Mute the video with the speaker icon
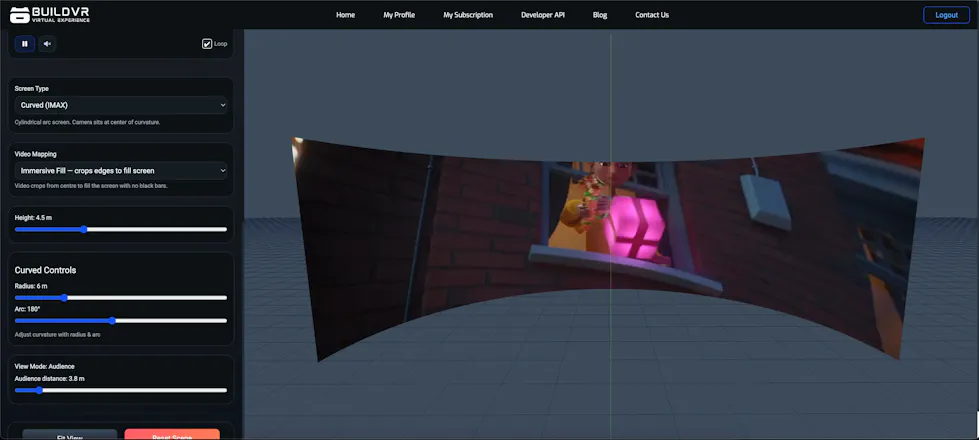Image resolution: width=979 pixels, height=440 pixels. (47, 44)
